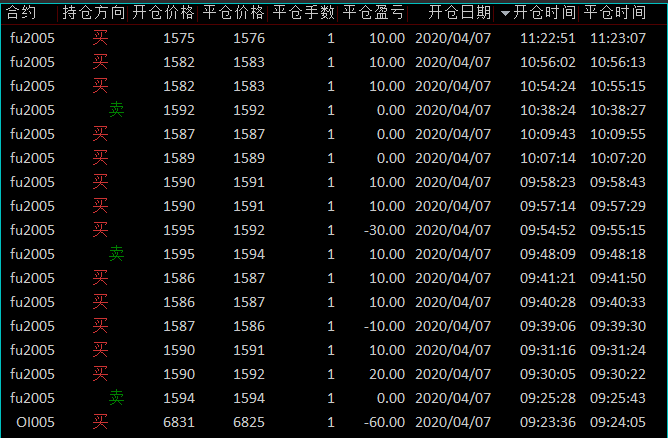Click the date 2020/04/07 in OI005 row
Image resolution: width=668 pixels, height=438 pixels.
pos(453,422)
